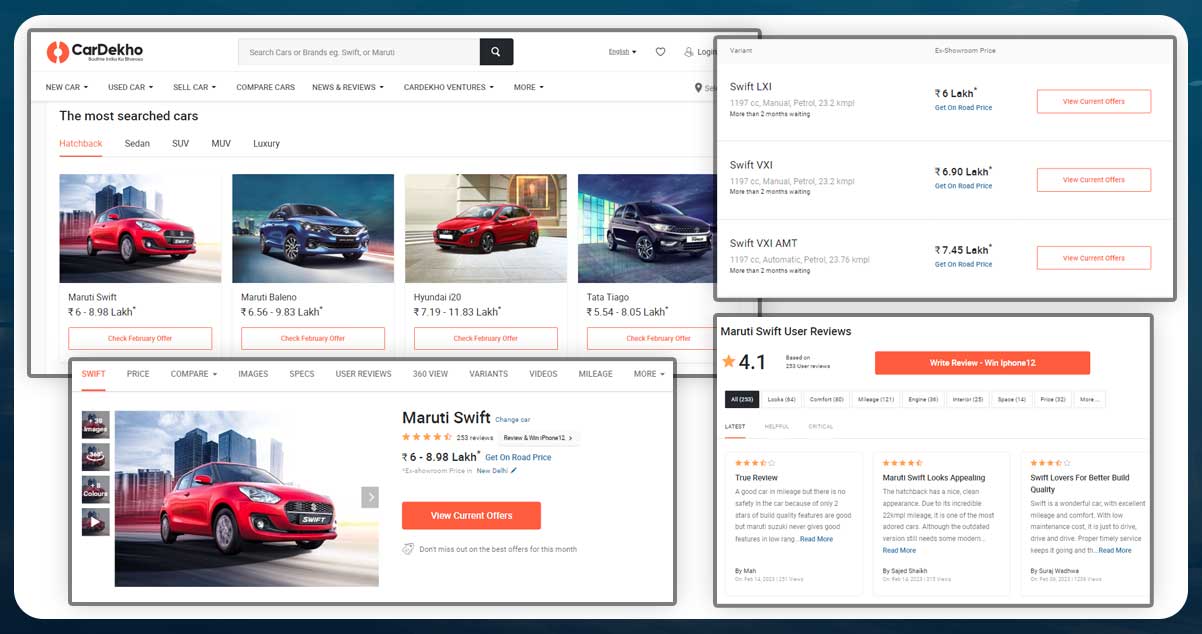Click Review & Win iPhone12 button
This screenshot has height=634, width=1202.
tap(538, 438)
